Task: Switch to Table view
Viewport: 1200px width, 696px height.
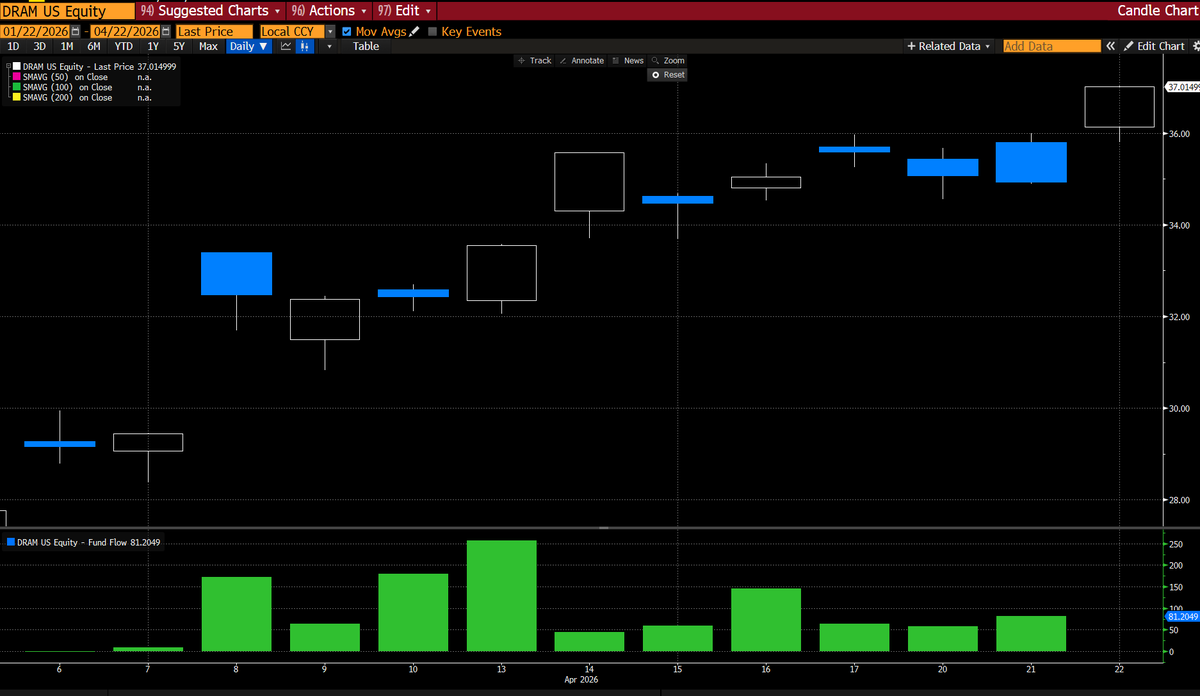Action: tap(366, 46)
